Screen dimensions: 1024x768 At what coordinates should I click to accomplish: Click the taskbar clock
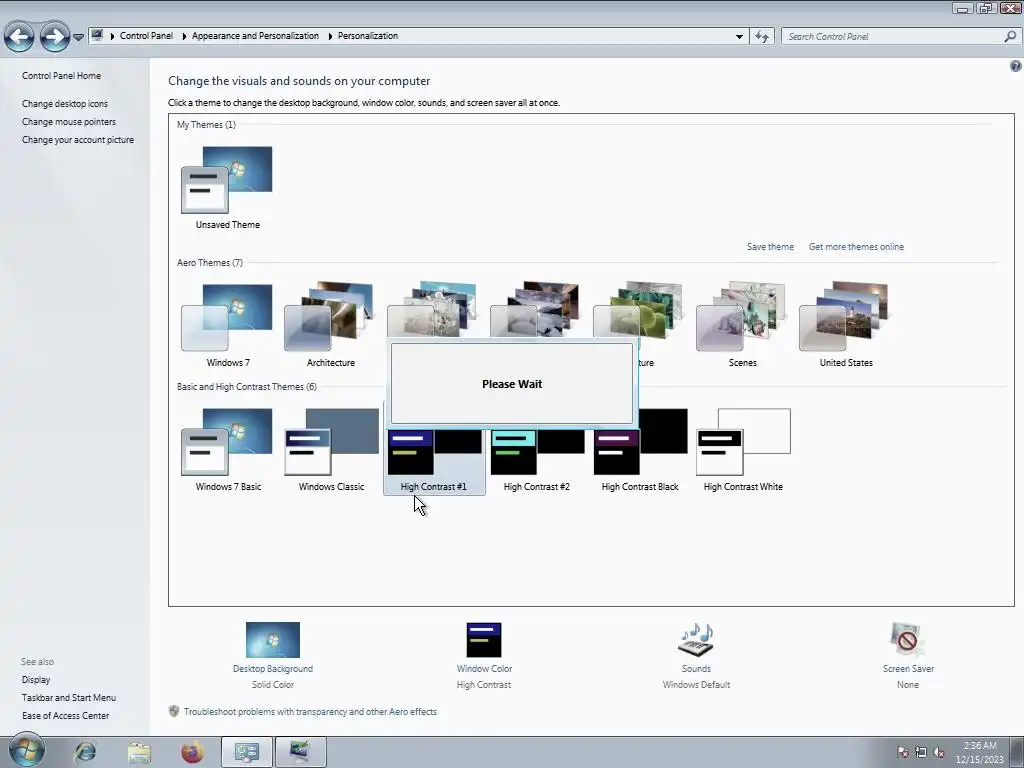click(x=980, y=752)
